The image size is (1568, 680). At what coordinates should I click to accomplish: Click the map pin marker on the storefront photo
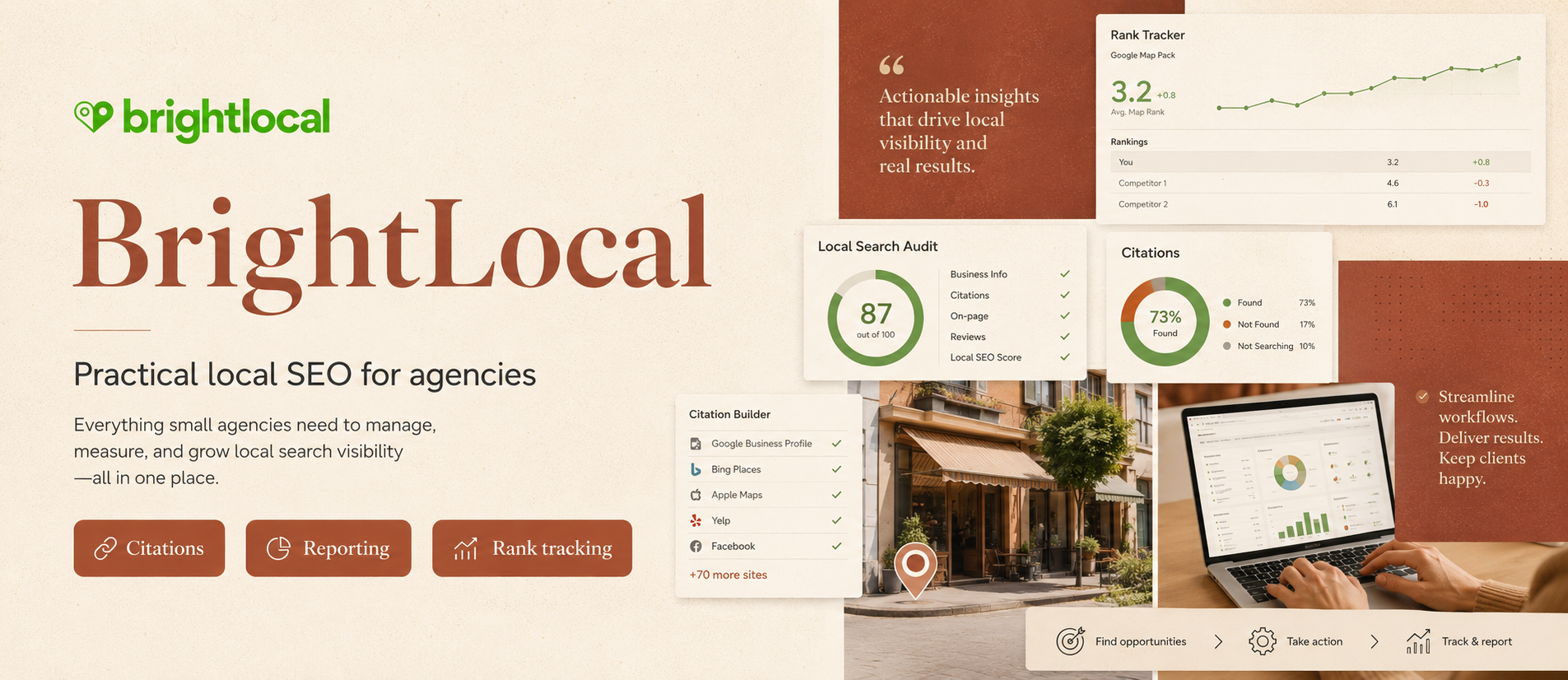(x=915, y=570)
